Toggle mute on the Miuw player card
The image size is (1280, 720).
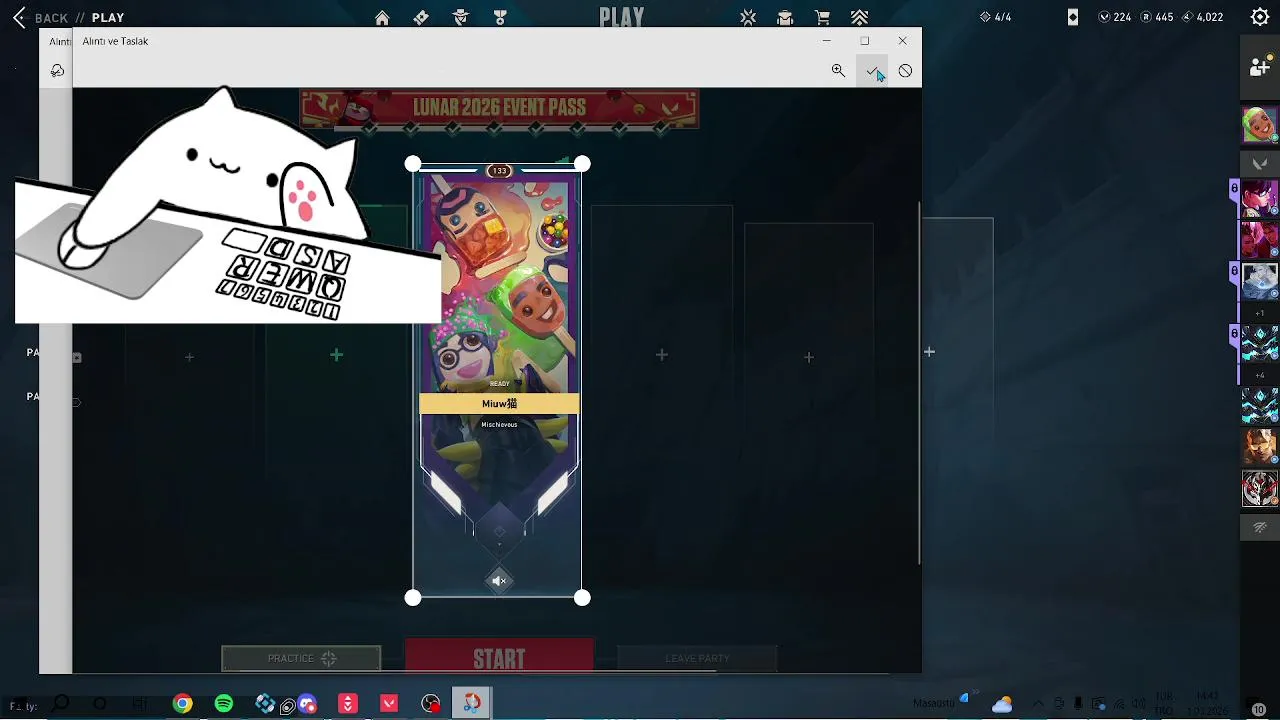click(499, 581)
